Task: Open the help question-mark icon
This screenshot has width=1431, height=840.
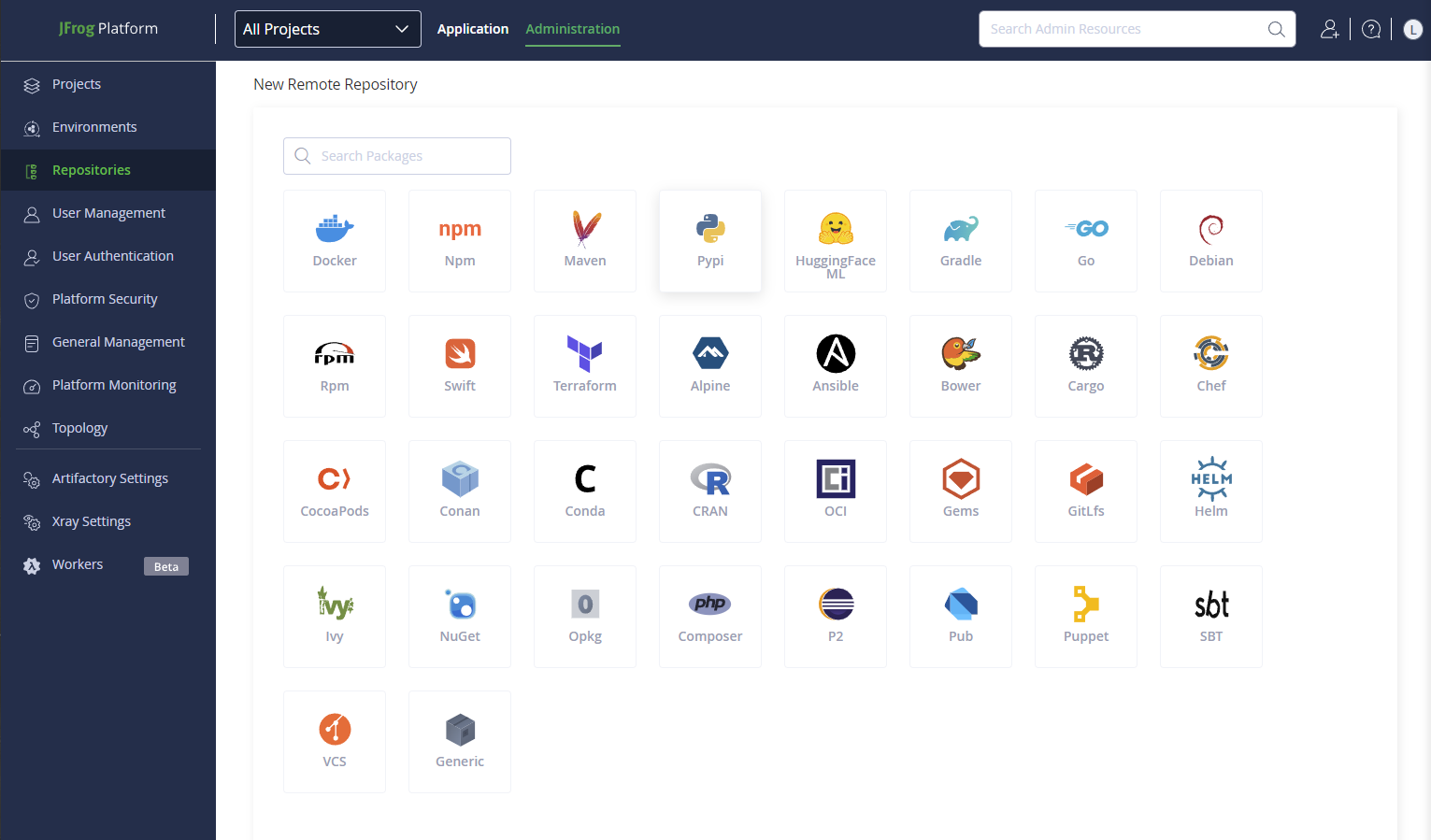Action: (x=1371, y=29)
